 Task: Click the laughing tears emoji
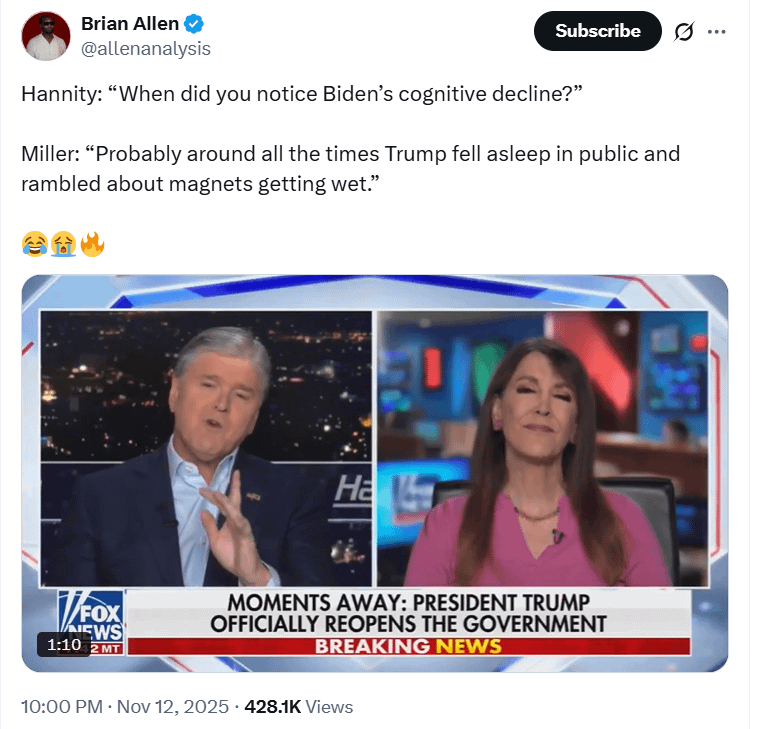(x=35, y=244)
